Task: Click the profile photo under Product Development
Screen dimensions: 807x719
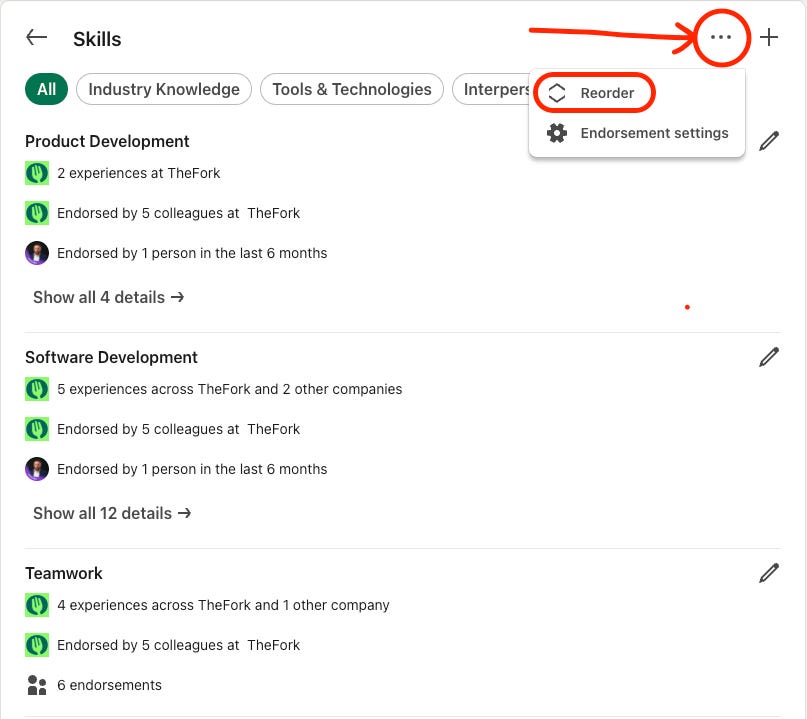Action: [37, 253]
